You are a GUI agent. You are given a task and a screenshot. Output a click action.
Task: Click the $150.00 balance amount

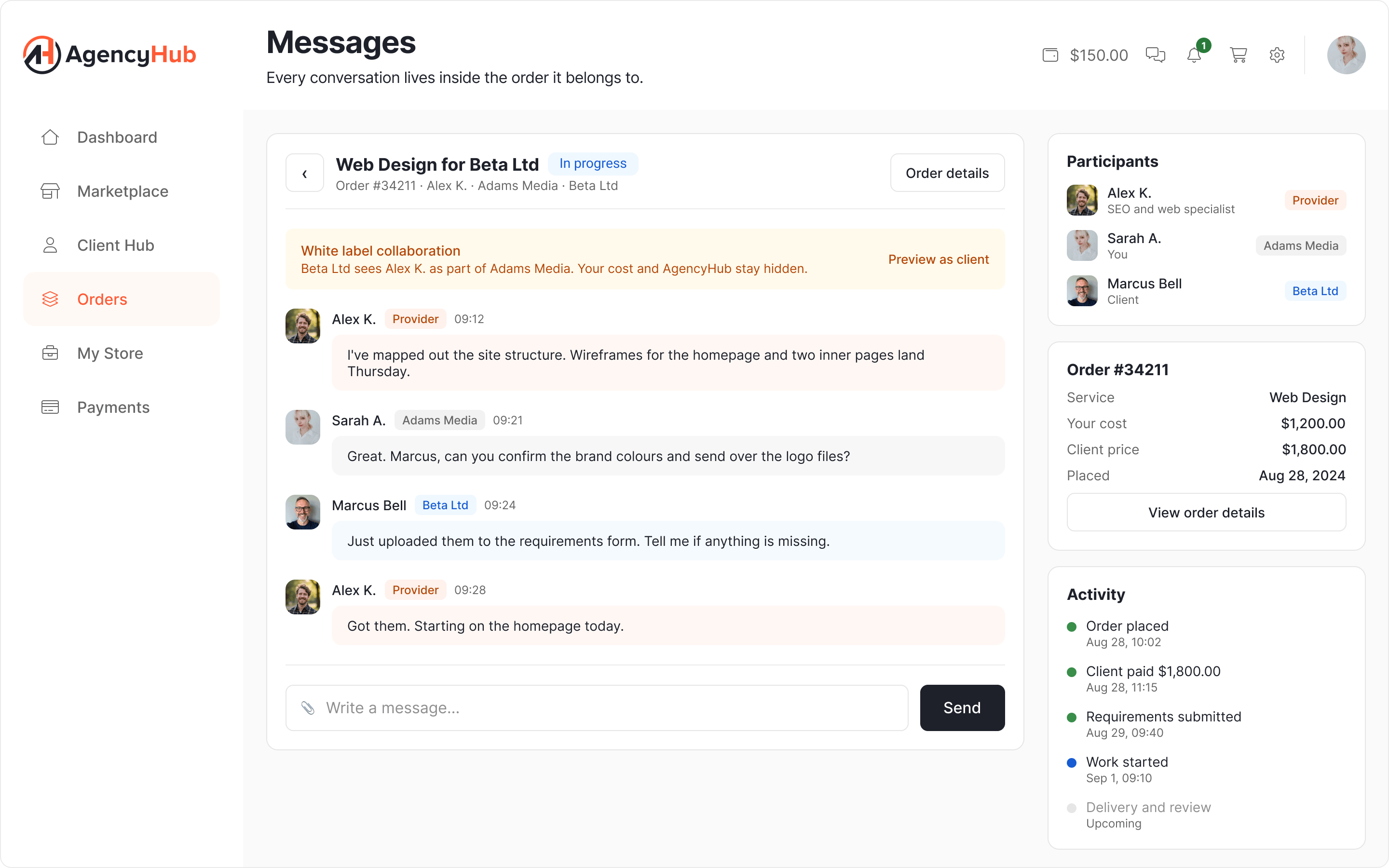pyautogui.click(x=1099, y=55)
